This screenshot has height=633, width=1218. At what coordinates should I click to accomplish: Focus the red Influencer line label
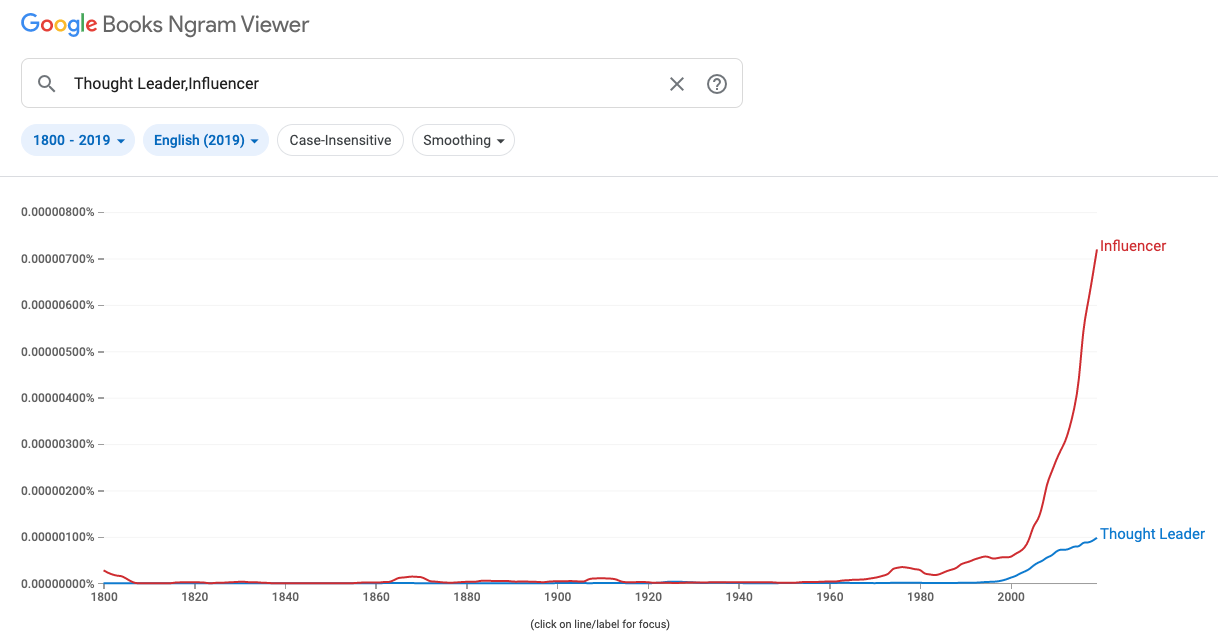pos(1133,246)
